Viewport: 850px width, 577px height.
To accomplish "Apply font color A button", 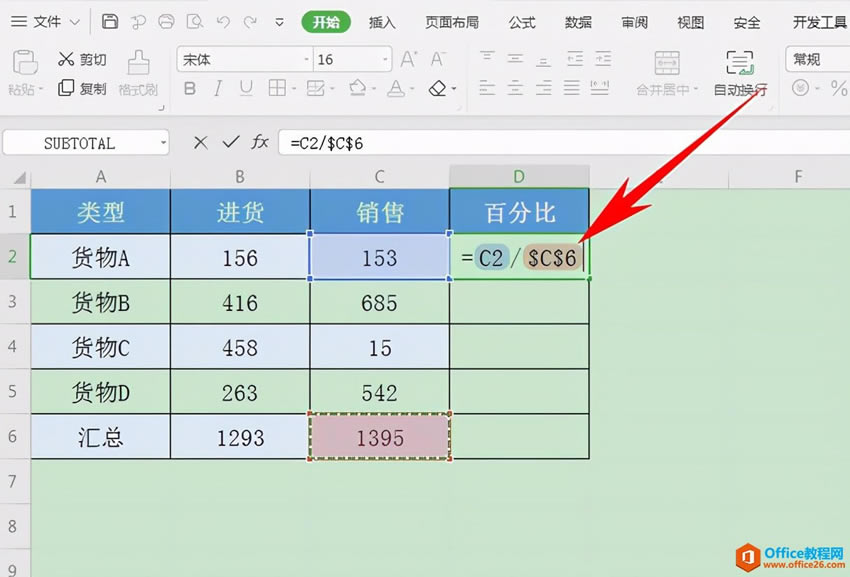I will 396,88.
